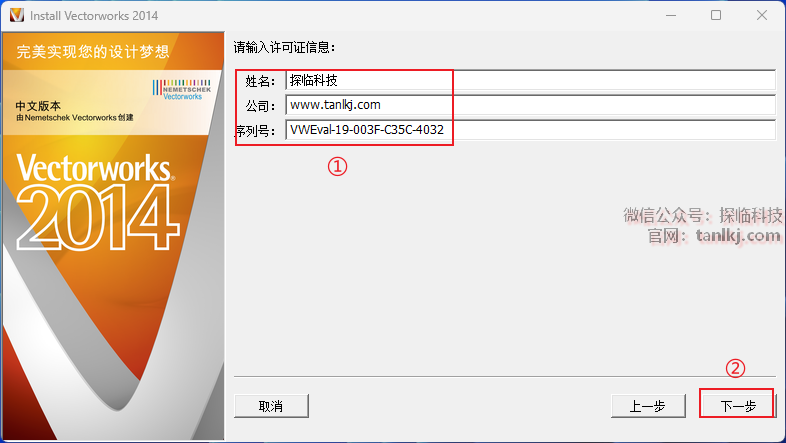Click the Vectorworks installer icon in title bar
Viewport: 786px width, 443px height.
(x=17, y=15)
